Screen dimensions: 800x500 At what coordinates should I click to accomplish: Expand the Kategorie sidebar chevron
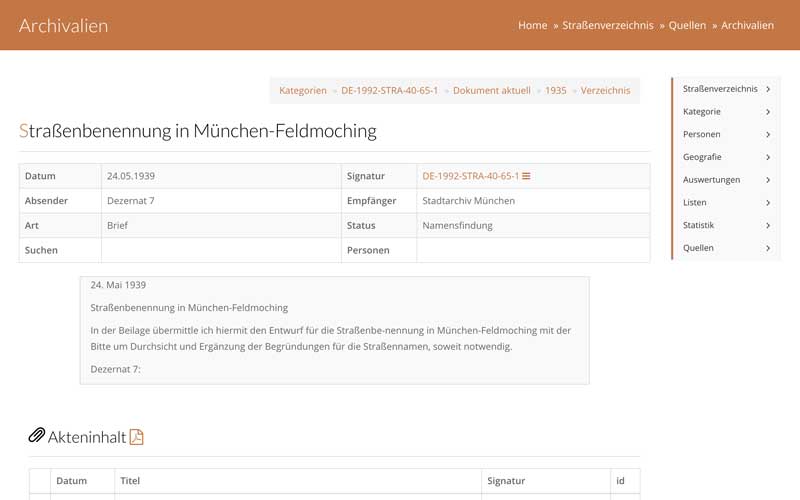pyautogui.click(x=767, y=112)
